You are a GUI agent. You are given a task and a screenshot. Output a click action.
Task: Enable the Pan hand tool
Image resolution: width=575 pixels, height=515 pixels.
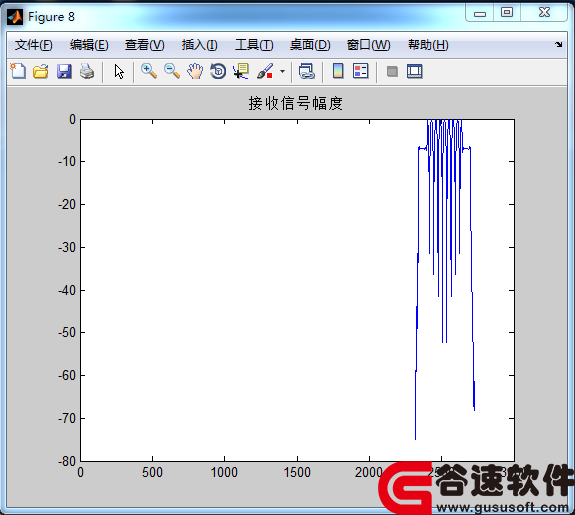(195, 71)
